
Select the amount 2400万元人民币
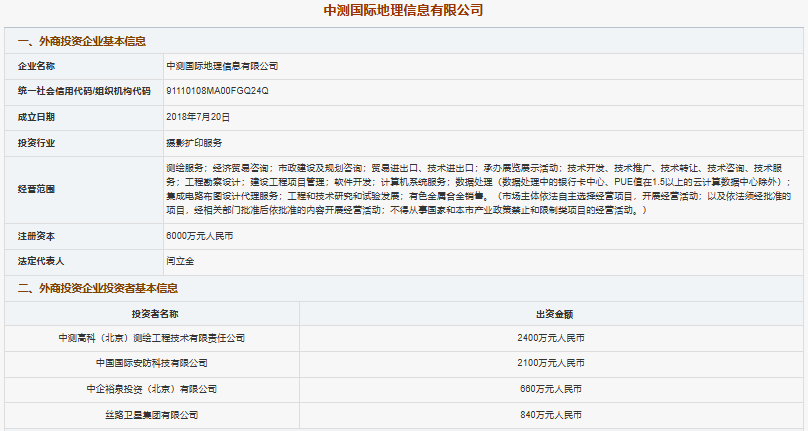[x=551, y=338]
